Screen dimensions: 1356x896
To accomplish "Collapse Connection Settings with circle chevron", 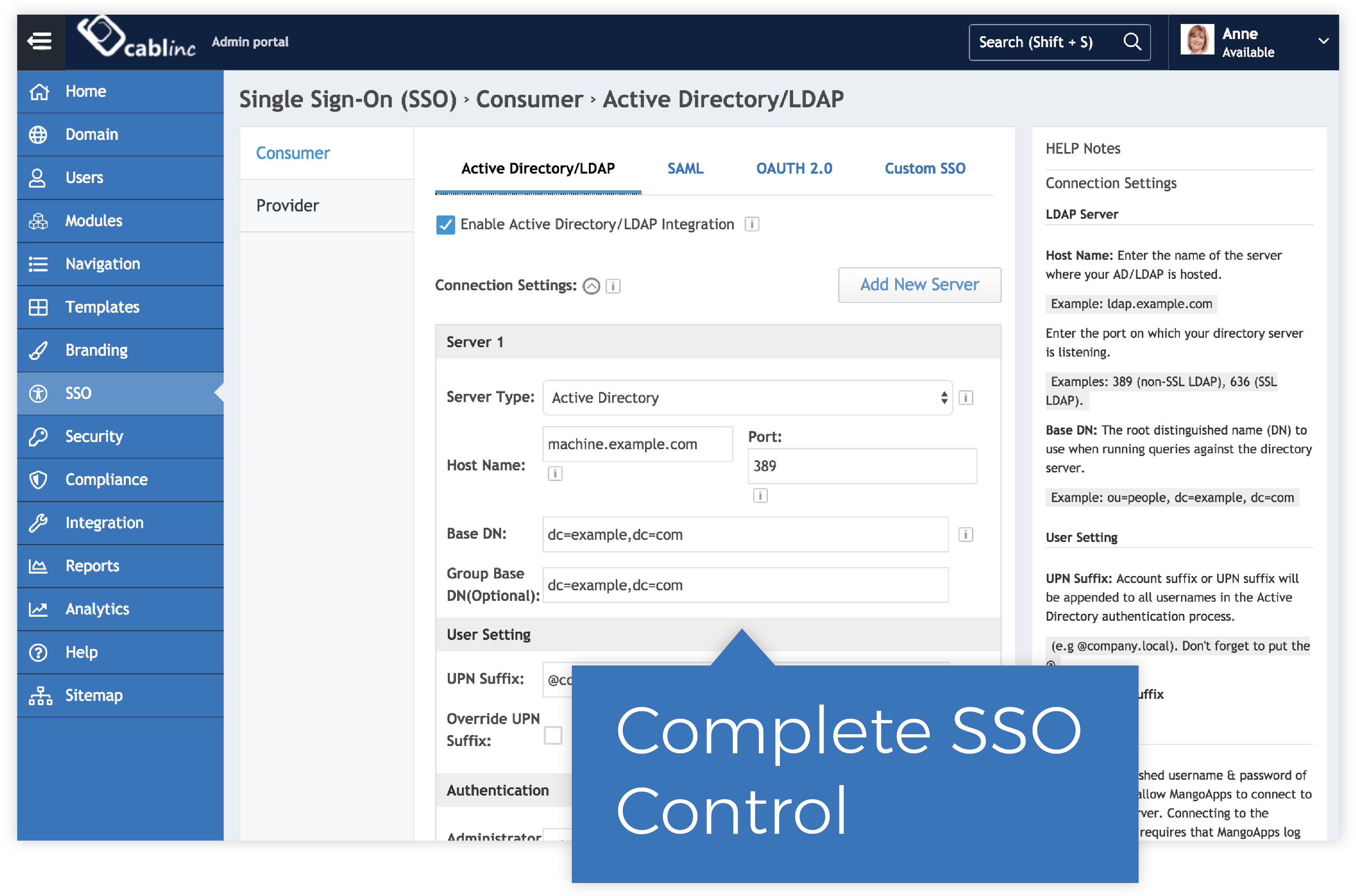I will [591, 286].
